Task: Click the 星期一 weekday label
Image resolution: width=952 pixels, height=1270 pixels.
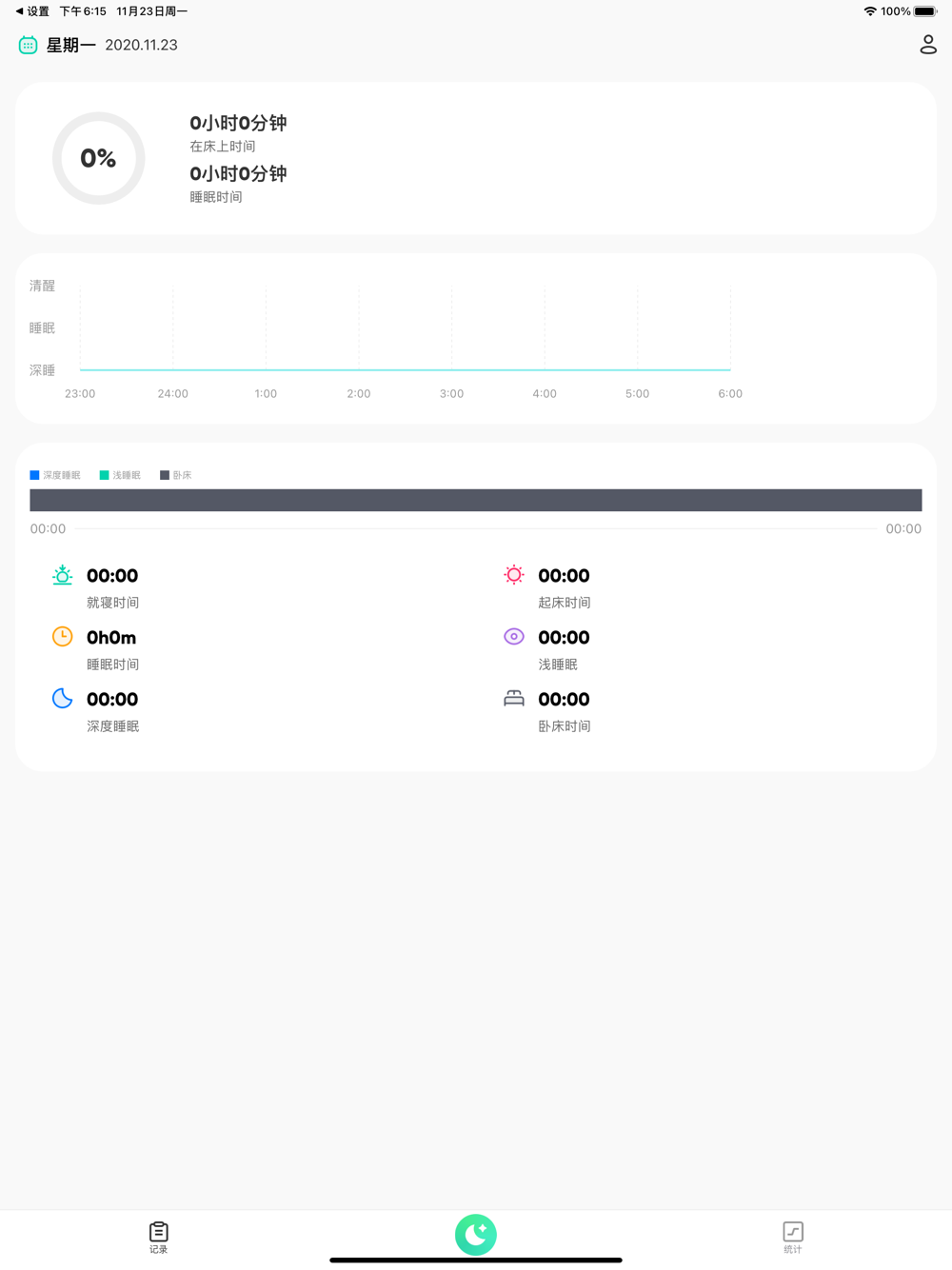Action: [x=70, y=45]
